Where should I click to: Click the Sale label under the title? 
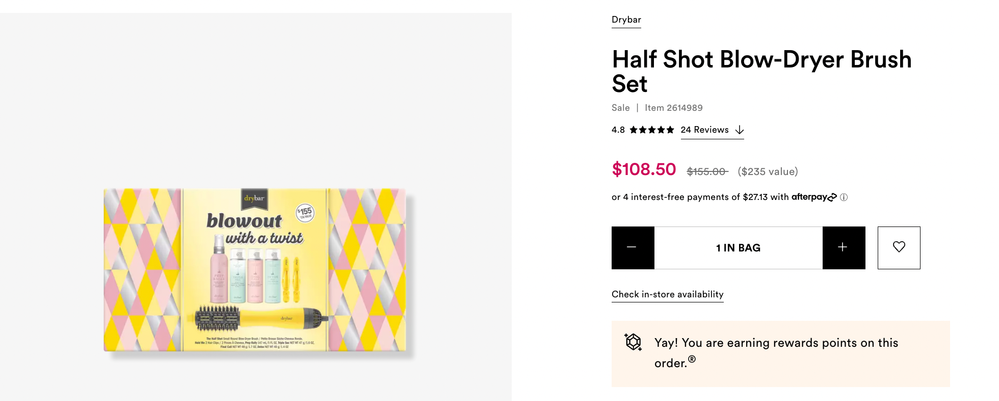click(x=621, y=108)
